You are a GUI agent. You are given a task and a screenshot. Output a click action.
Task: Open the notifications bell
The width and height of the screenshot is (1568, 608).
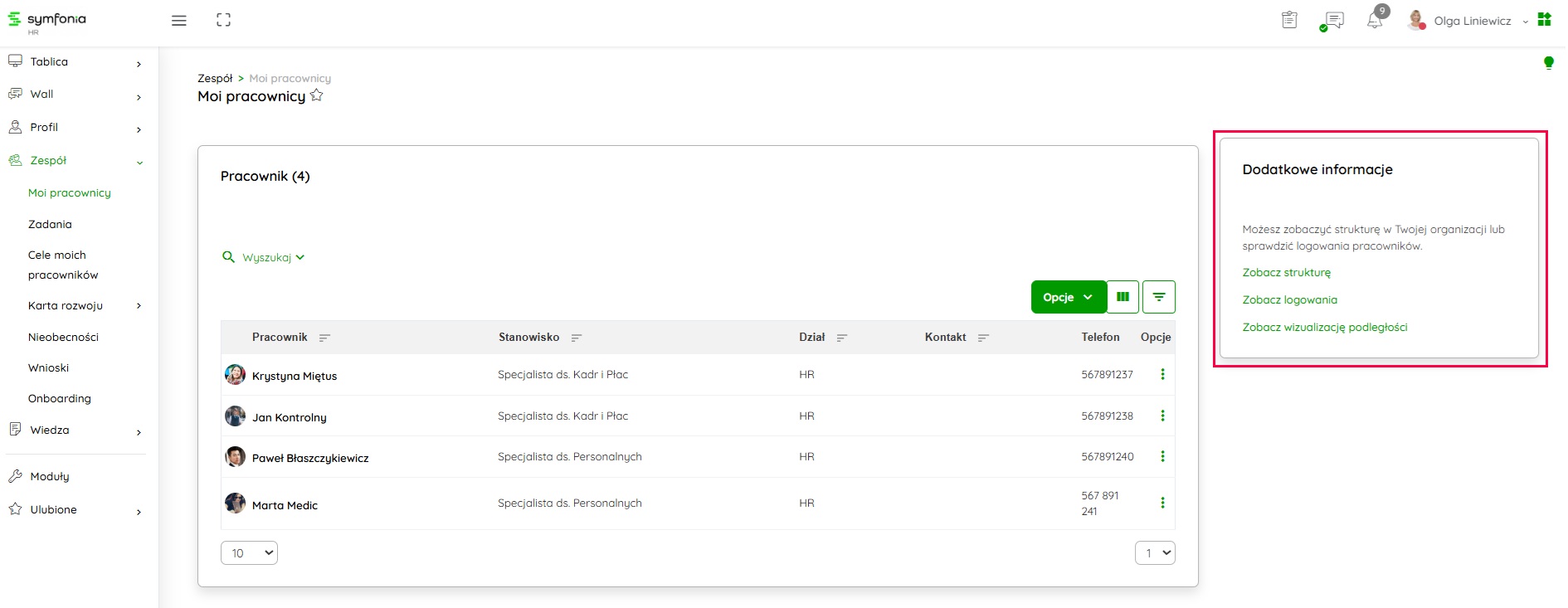(1375, 21)
